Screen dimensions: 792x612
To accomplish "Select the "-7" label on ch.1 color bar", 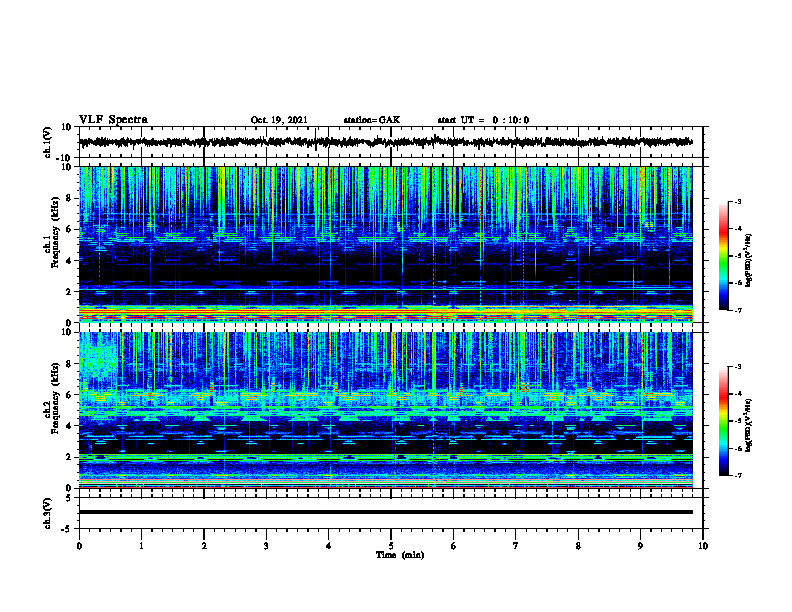I will pos(737,310).
